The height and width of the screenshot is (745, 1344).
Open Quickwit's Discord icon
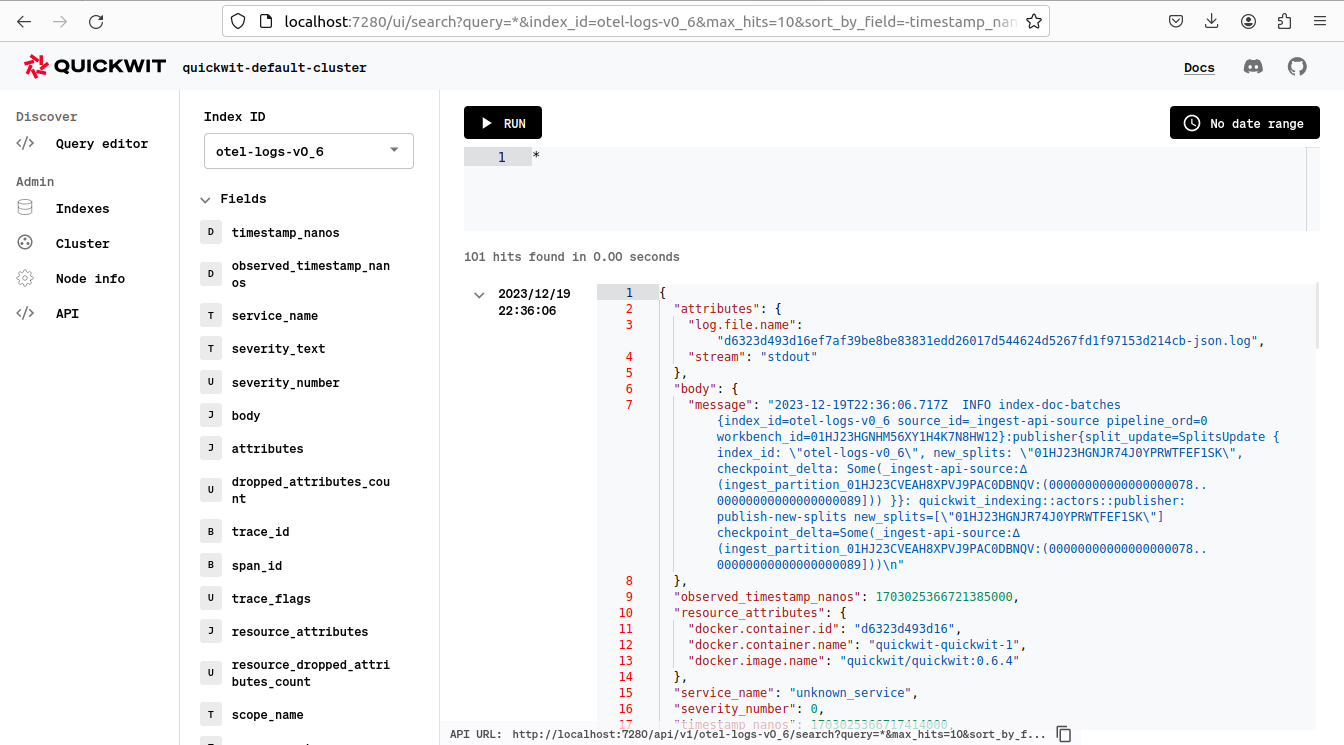(1253, 67)
